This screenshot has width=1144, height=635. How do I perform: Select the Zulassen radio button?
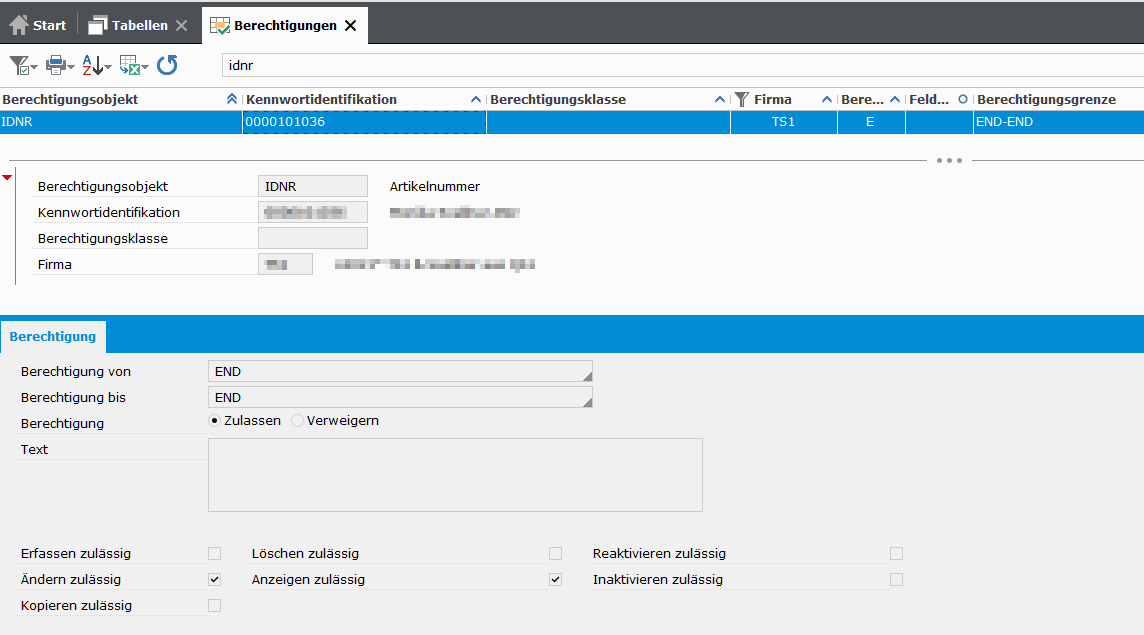(x=215, y=421)
